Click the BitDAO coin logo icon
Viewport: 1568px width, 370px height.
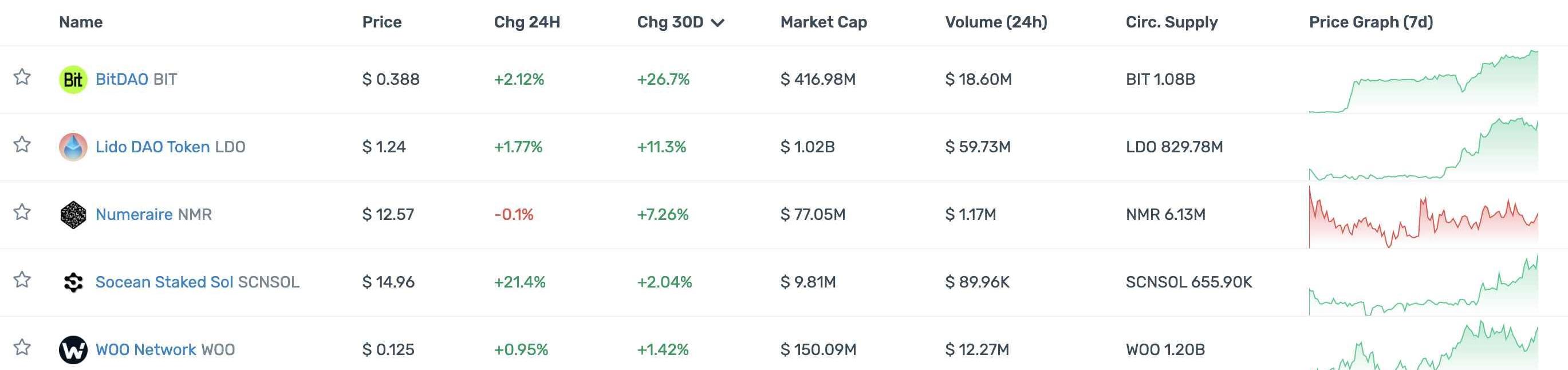(73, 80)
